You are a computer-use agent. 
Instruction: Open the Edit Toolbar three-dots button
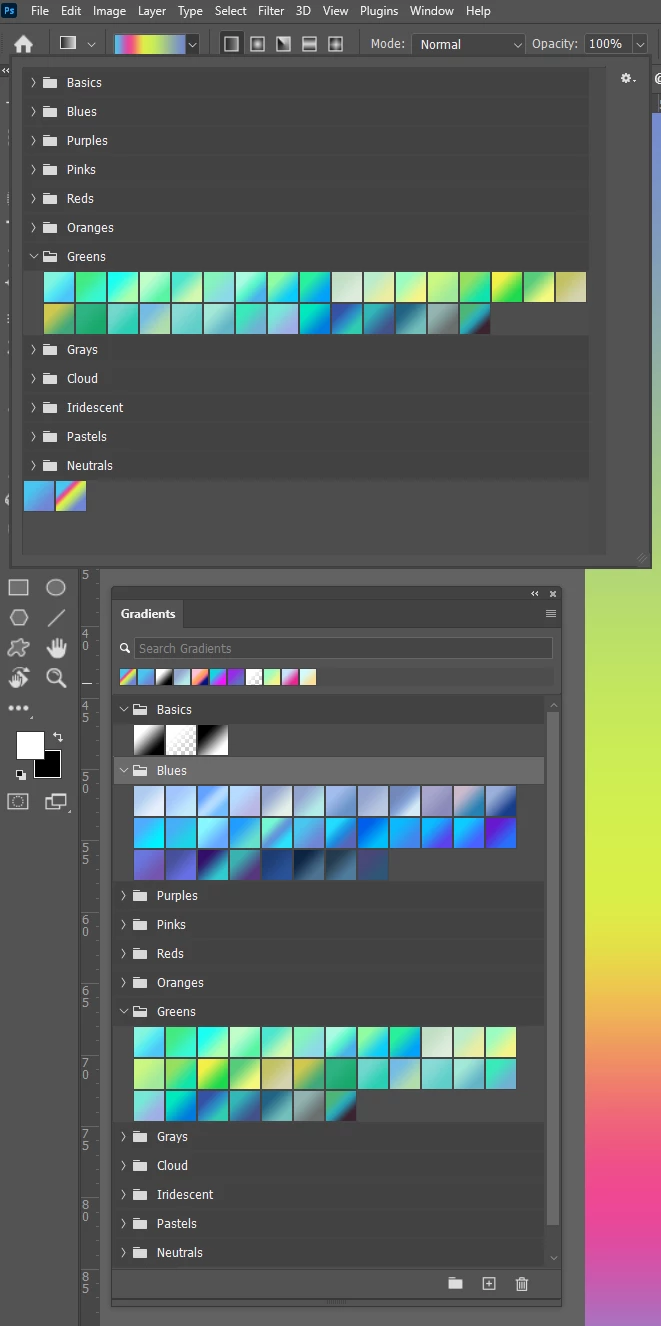19,708
